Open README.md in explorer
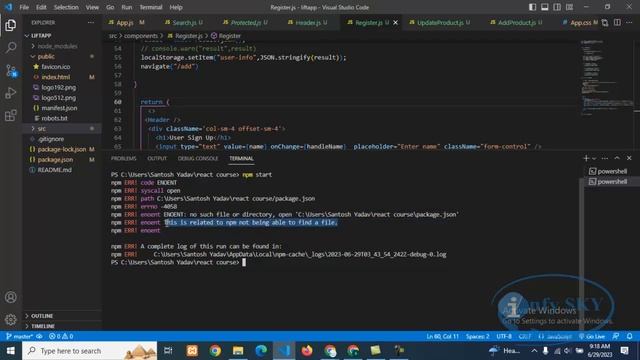Viewport: 640px width, 360px height. (x=61, y=170)
